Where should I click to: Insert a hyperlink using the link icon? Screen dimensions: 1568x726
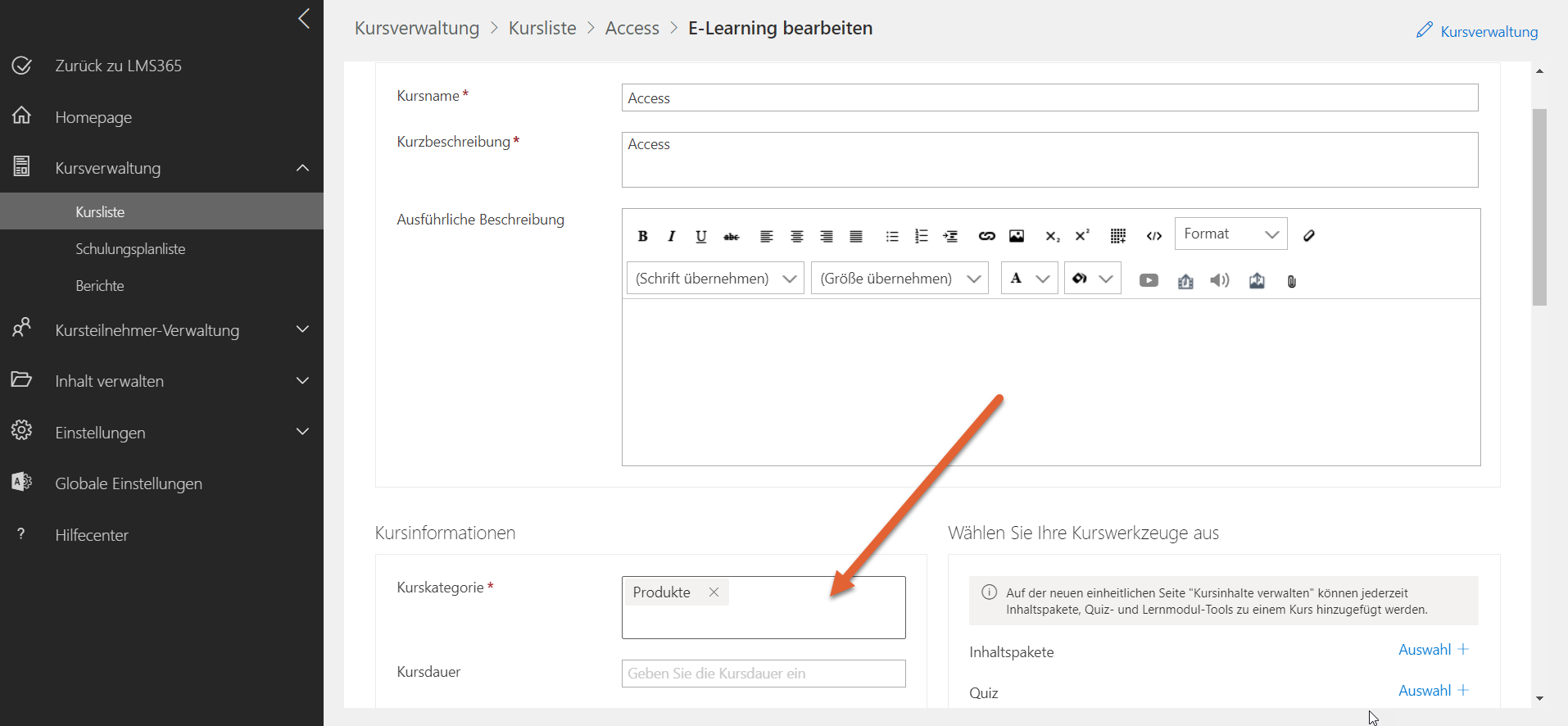(986, 236)
